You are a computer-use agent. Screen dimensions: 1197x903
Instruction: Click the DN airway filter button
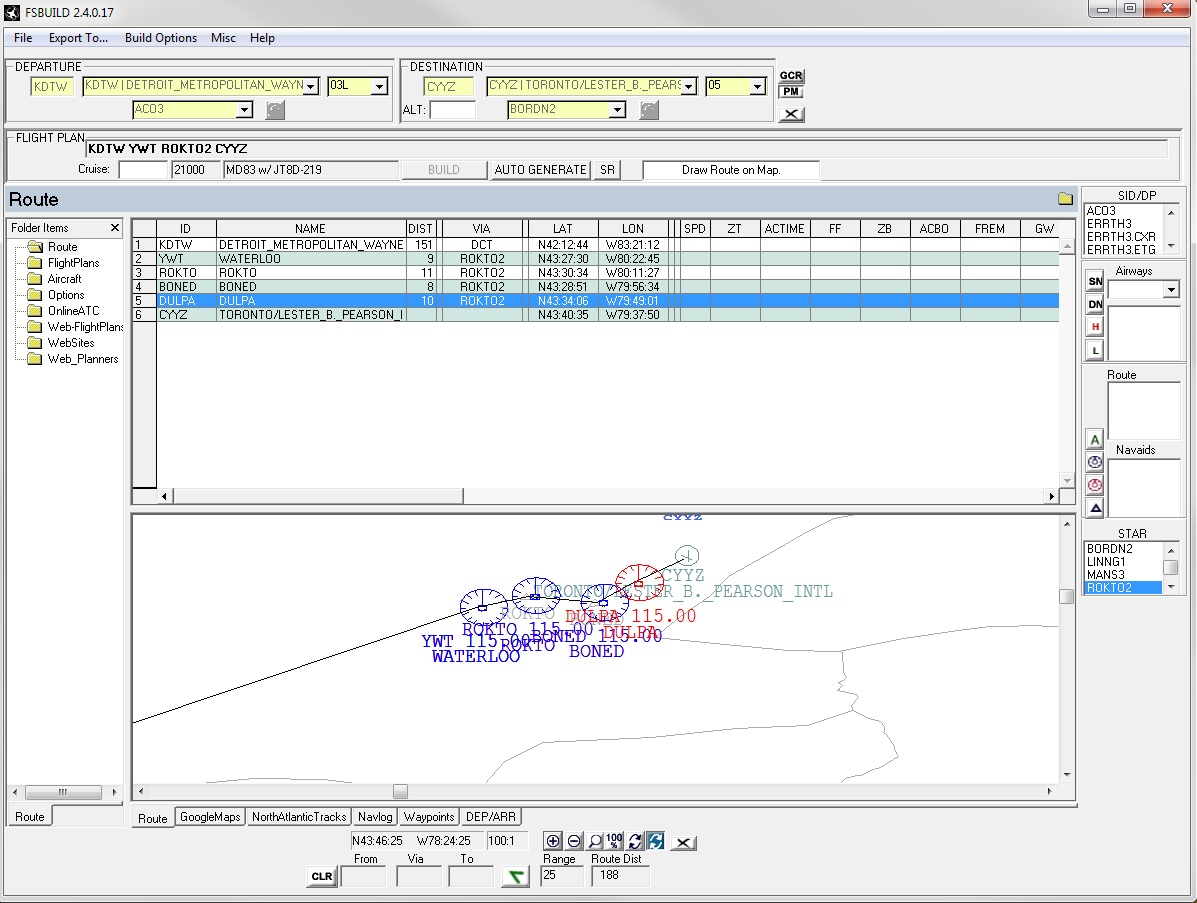(x=1095, y=304)
